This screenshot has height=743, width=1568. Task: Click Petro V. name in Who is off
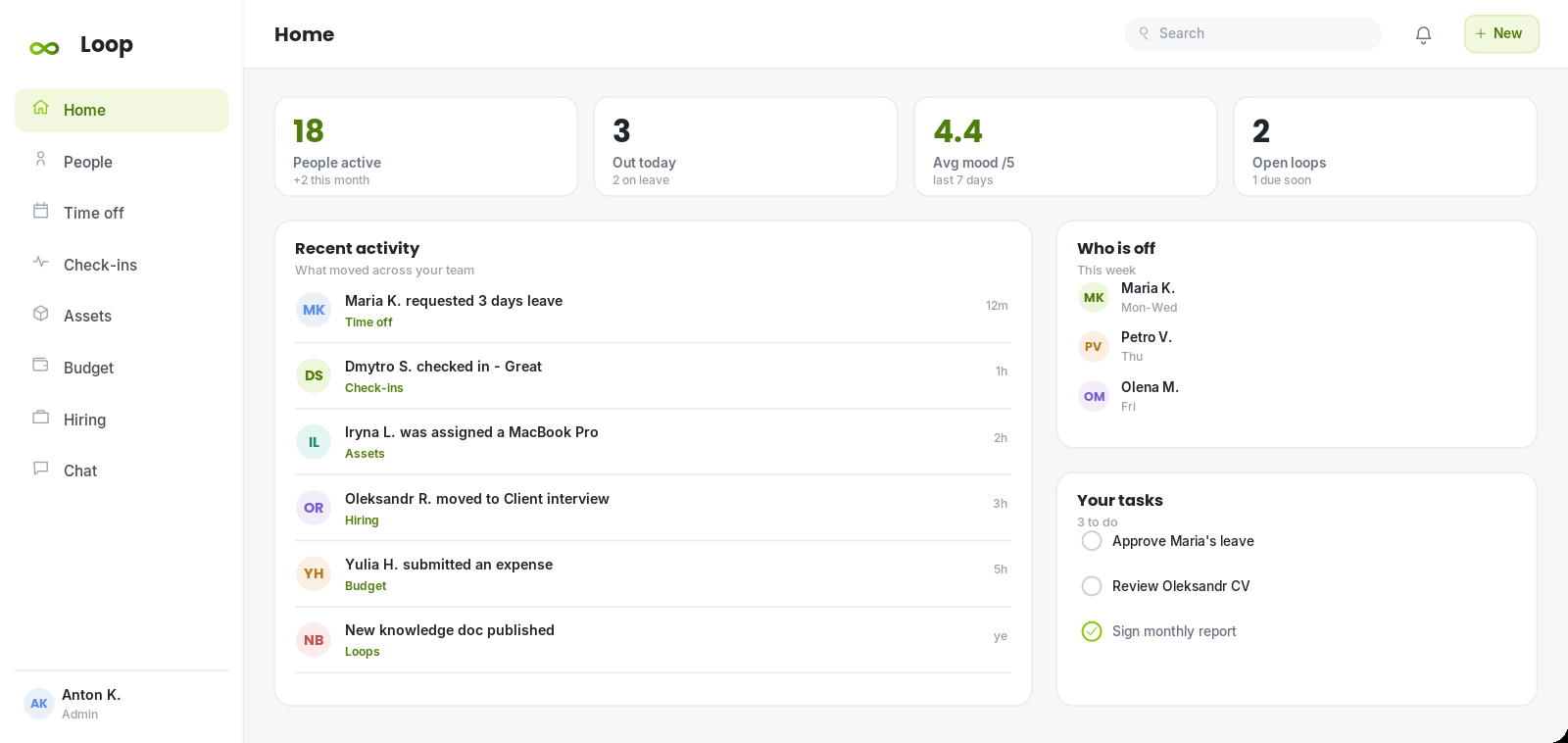coord(1147,337)
